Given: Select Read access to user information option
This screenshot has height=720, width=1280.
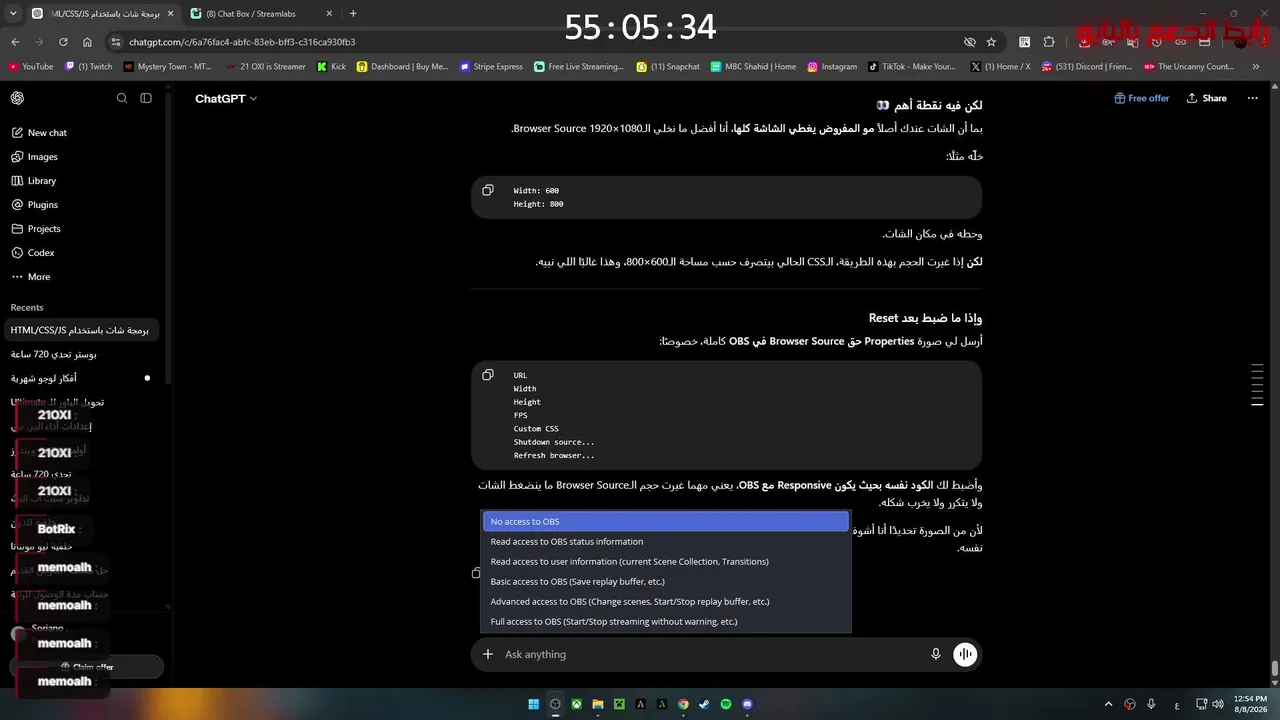Looking at the screenshot, I should click(x=665, y=562).
